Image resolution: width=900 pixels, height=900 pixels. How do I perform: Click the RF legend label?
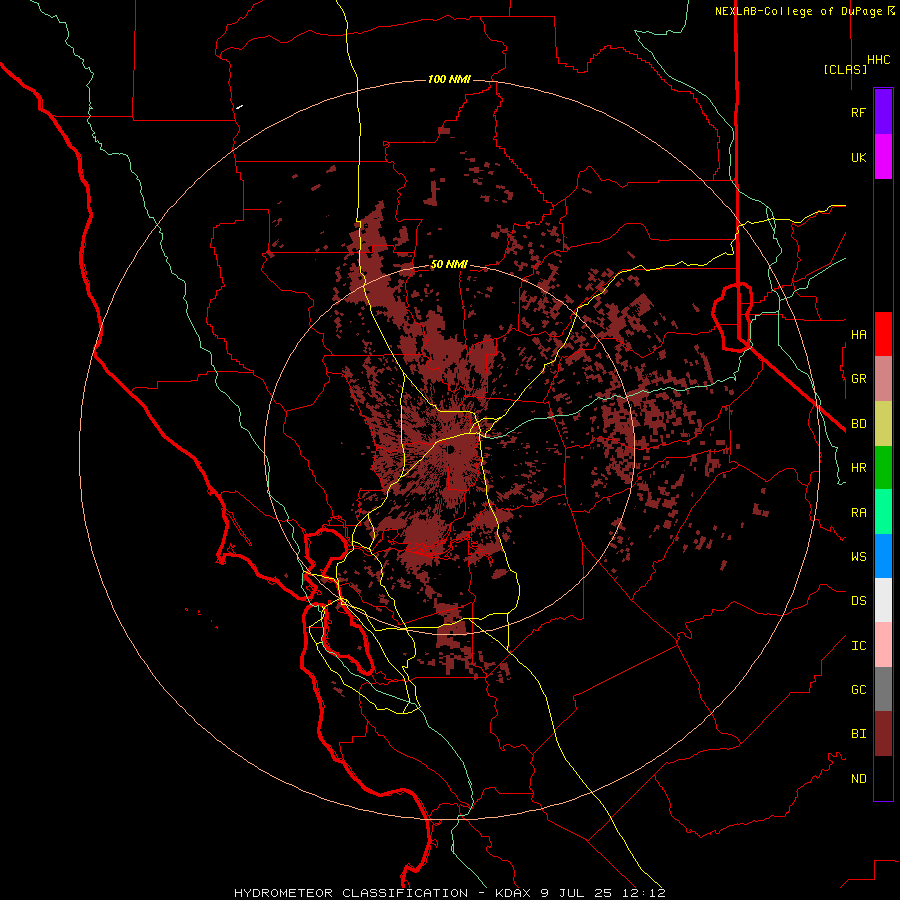point(859,113)
